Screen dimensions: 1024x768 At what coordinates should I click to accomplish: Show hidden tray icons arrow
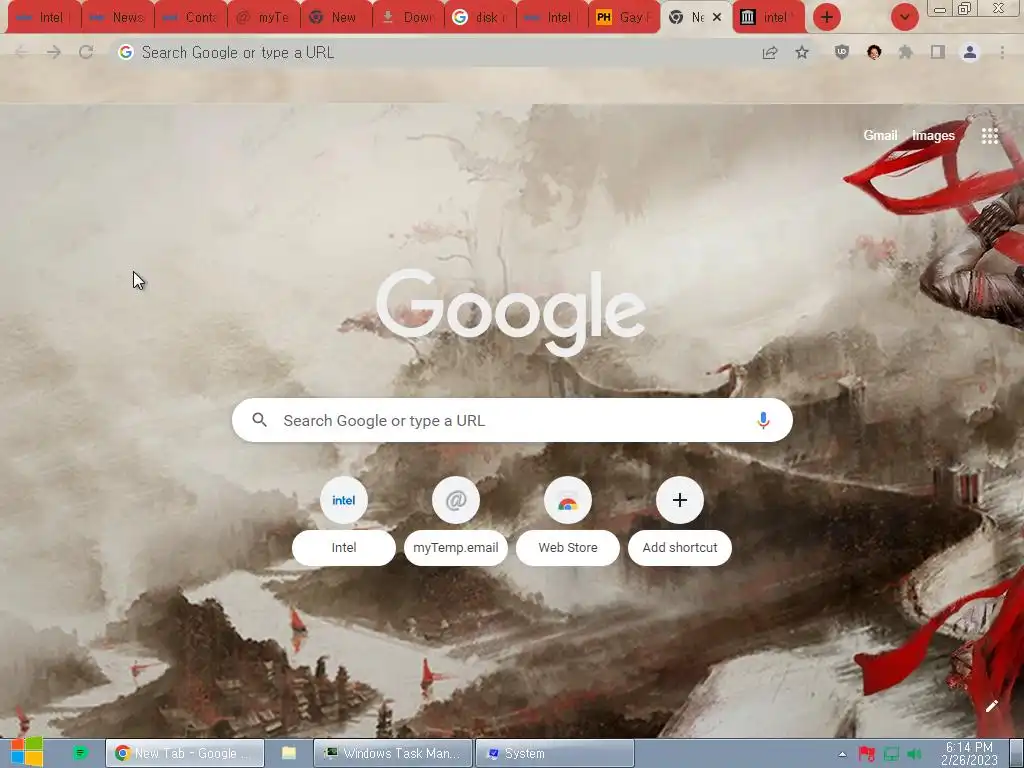click(842, 754)
